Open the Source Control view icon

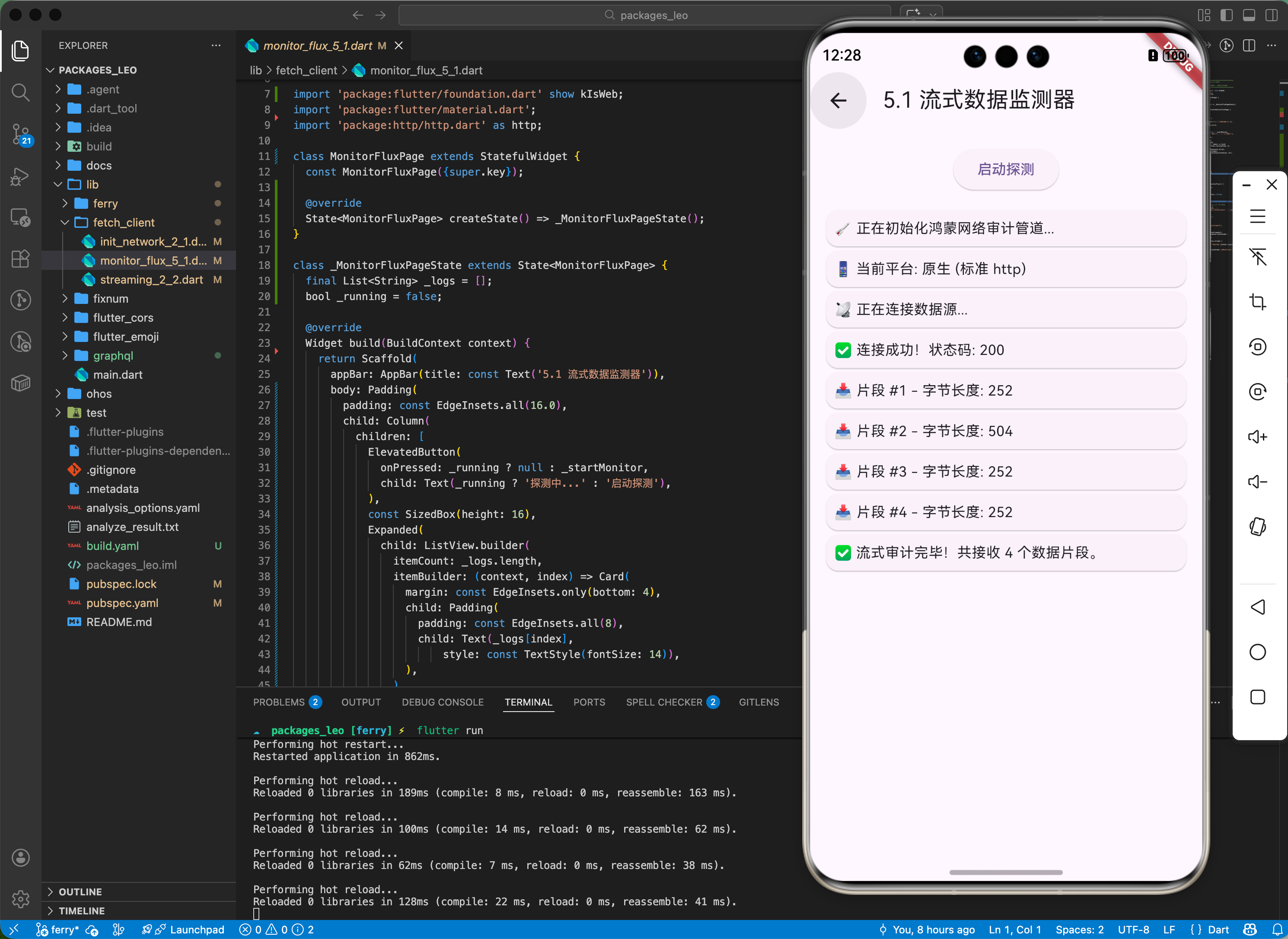point(20,134)
